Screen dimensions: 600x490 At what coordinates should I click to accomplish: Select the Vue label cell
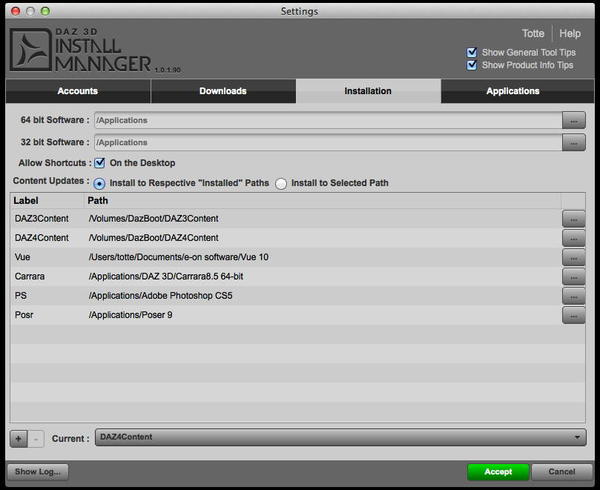coord(22,257)
